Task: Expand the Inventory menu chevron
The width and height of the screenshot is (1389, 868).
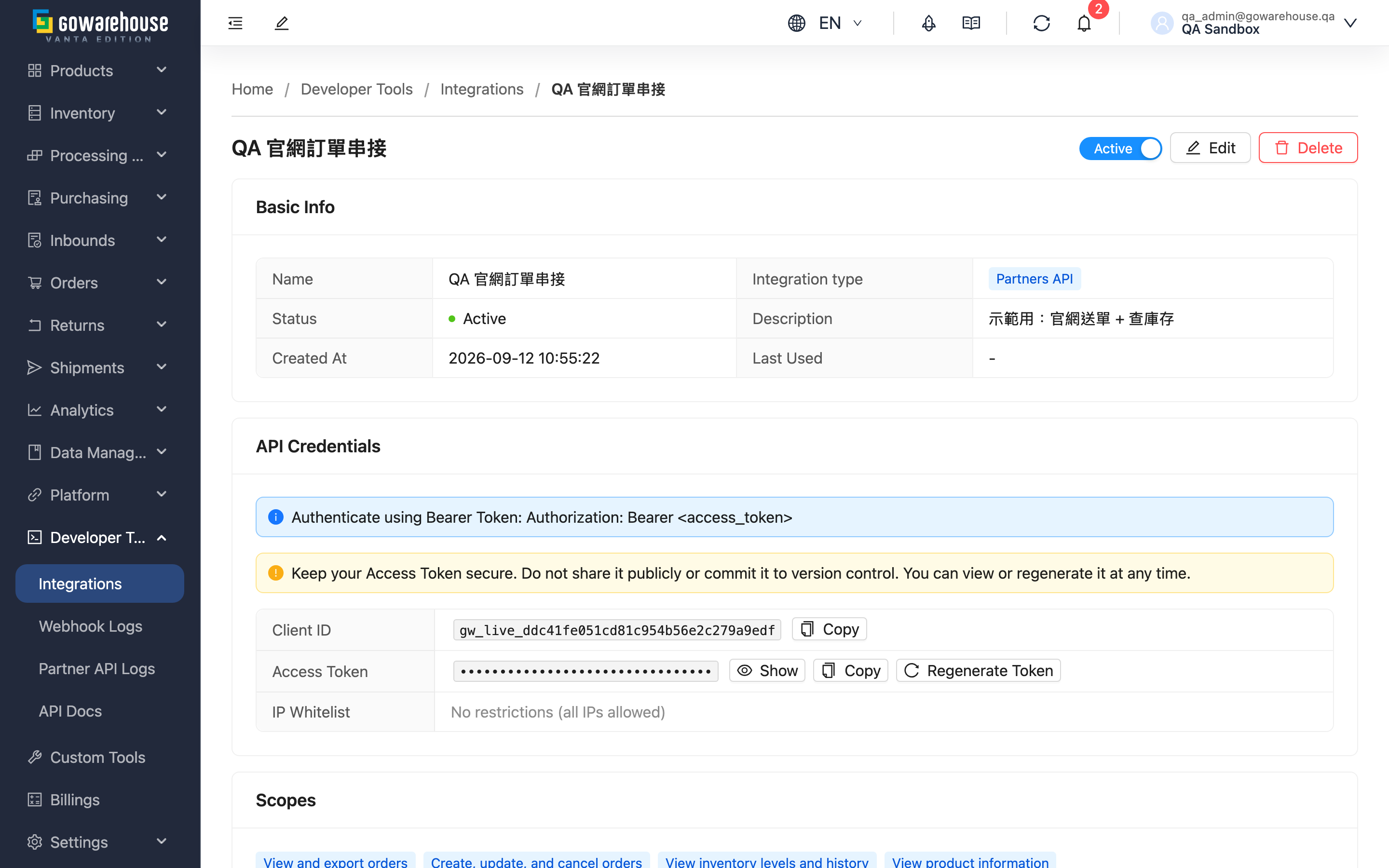Action: point(162,112)
